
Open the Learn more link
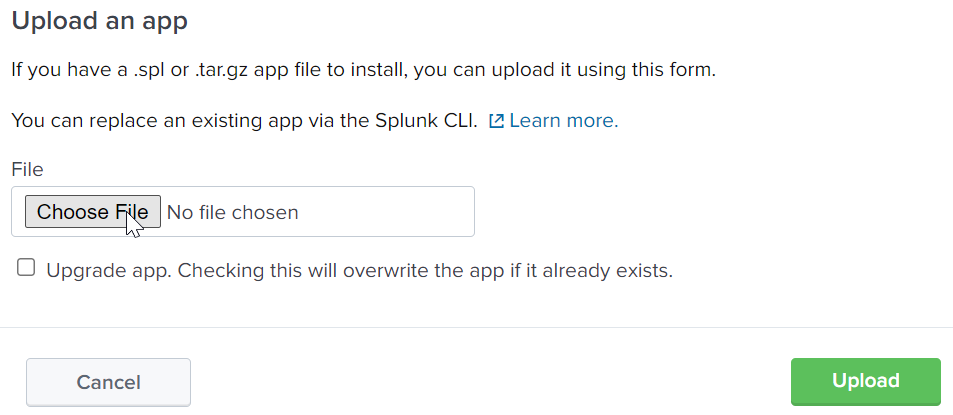(563, 122)
